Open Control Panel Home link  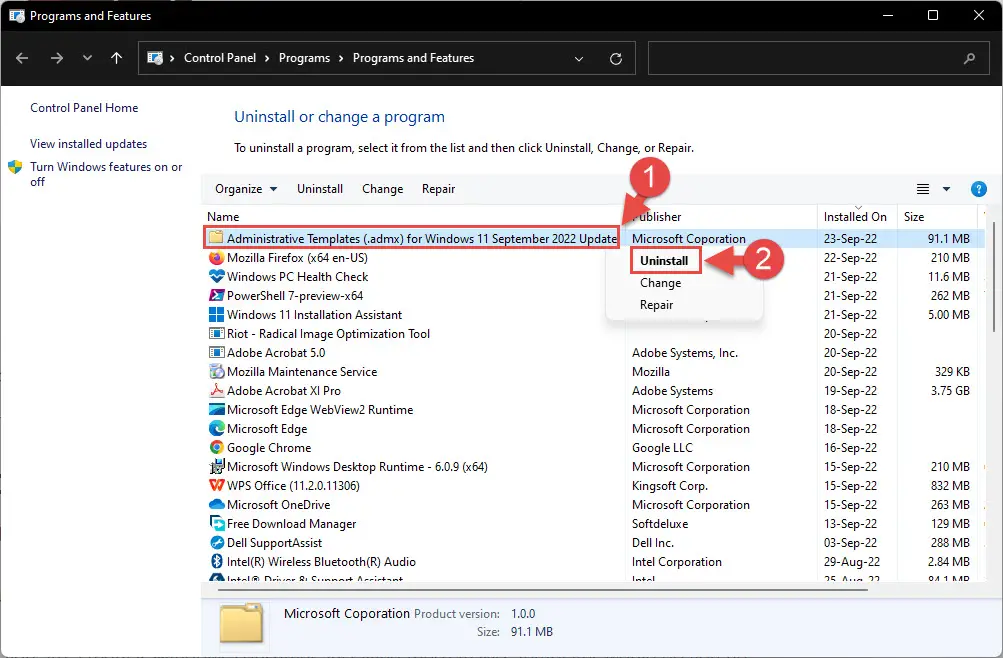pyautogui.click(x=84, y=108)
